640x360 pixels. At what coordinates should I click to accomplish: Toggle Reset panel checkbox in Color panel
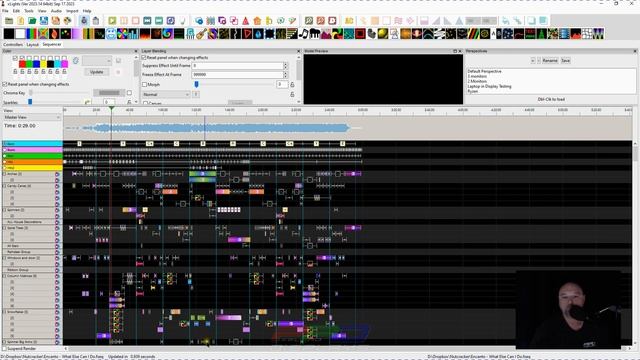(x=5, y=84)
